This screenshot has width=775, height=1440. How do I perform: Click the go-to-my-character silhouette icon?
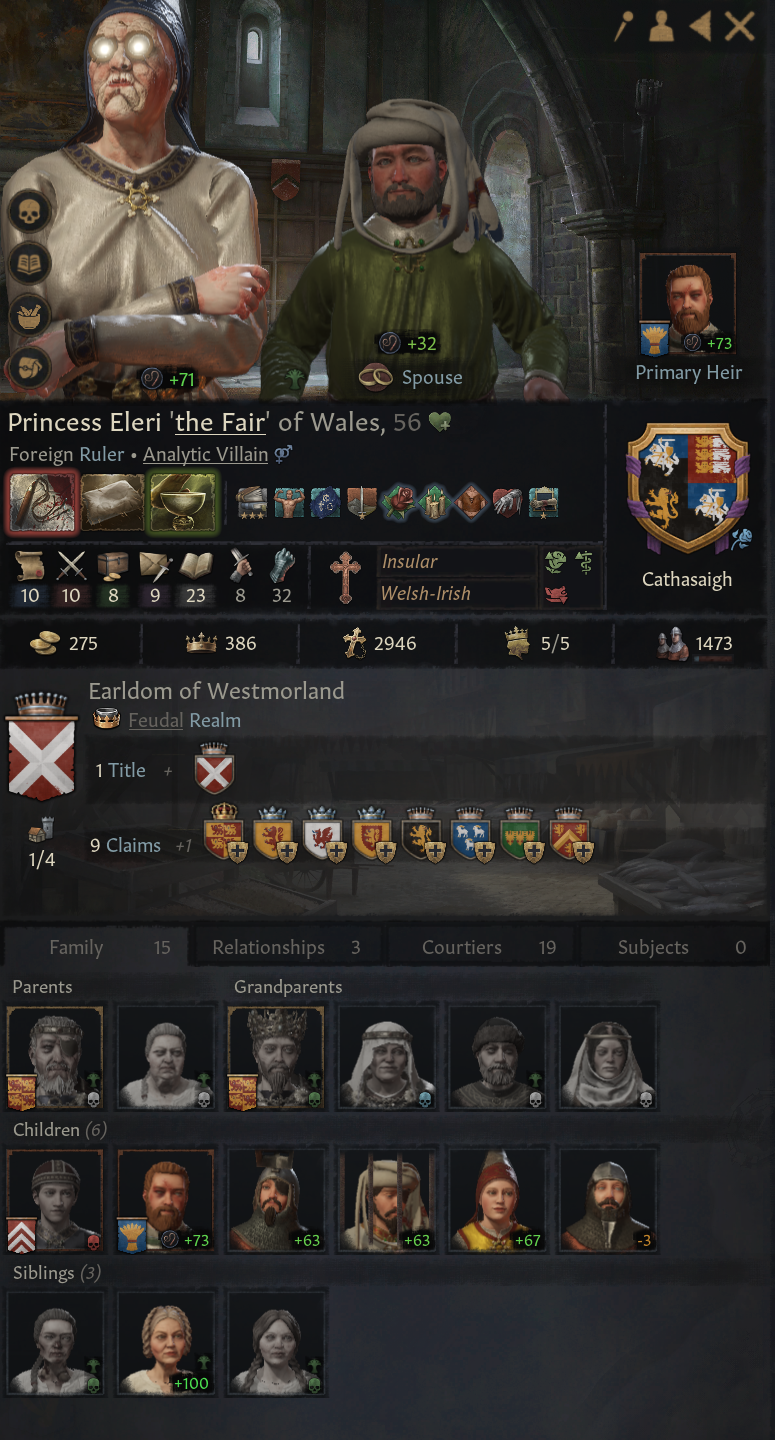pyautogui.click(x=661, y=27)
